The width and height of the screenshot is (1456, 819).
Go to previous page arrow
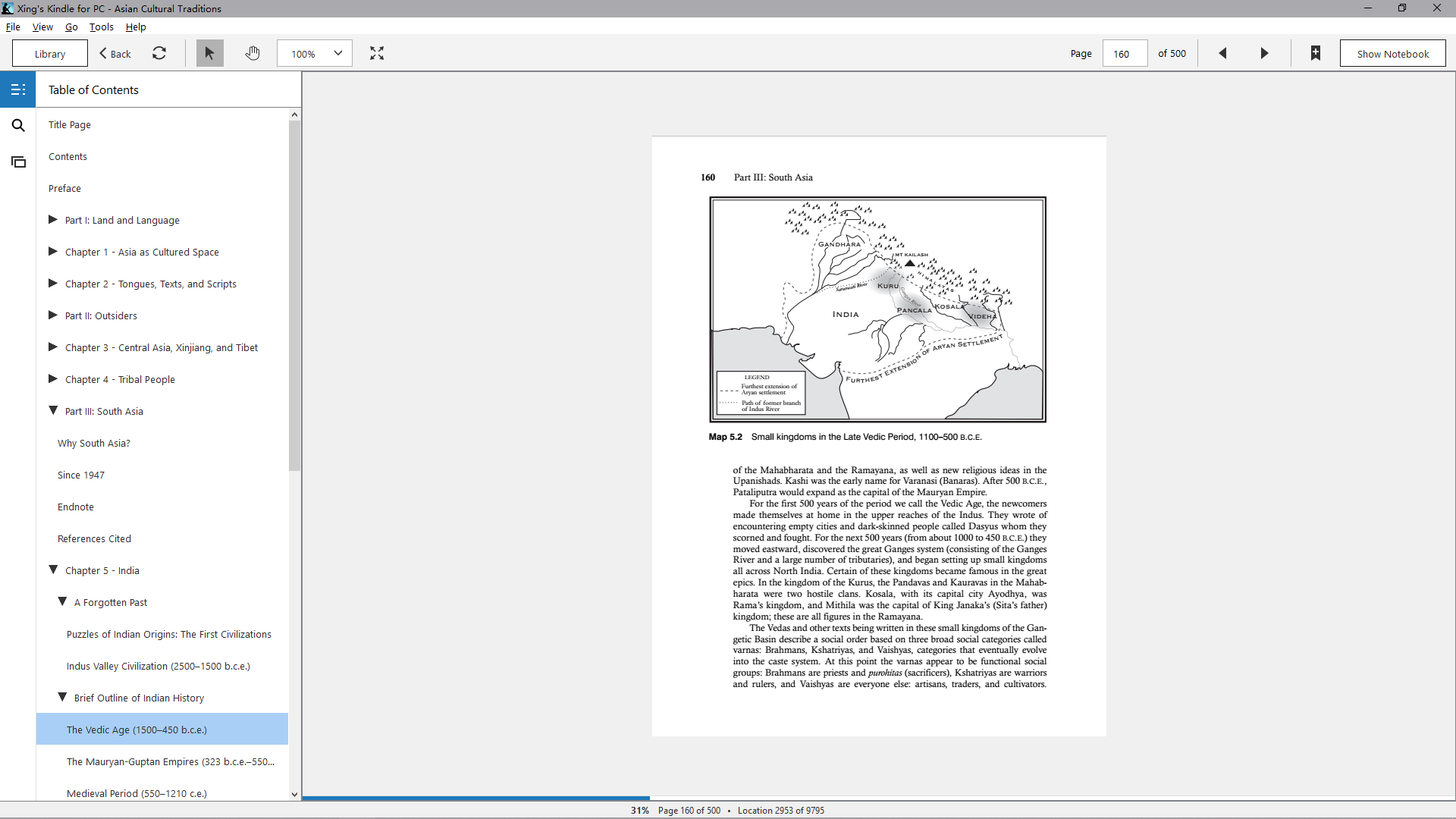click(x=1222, y=53)
